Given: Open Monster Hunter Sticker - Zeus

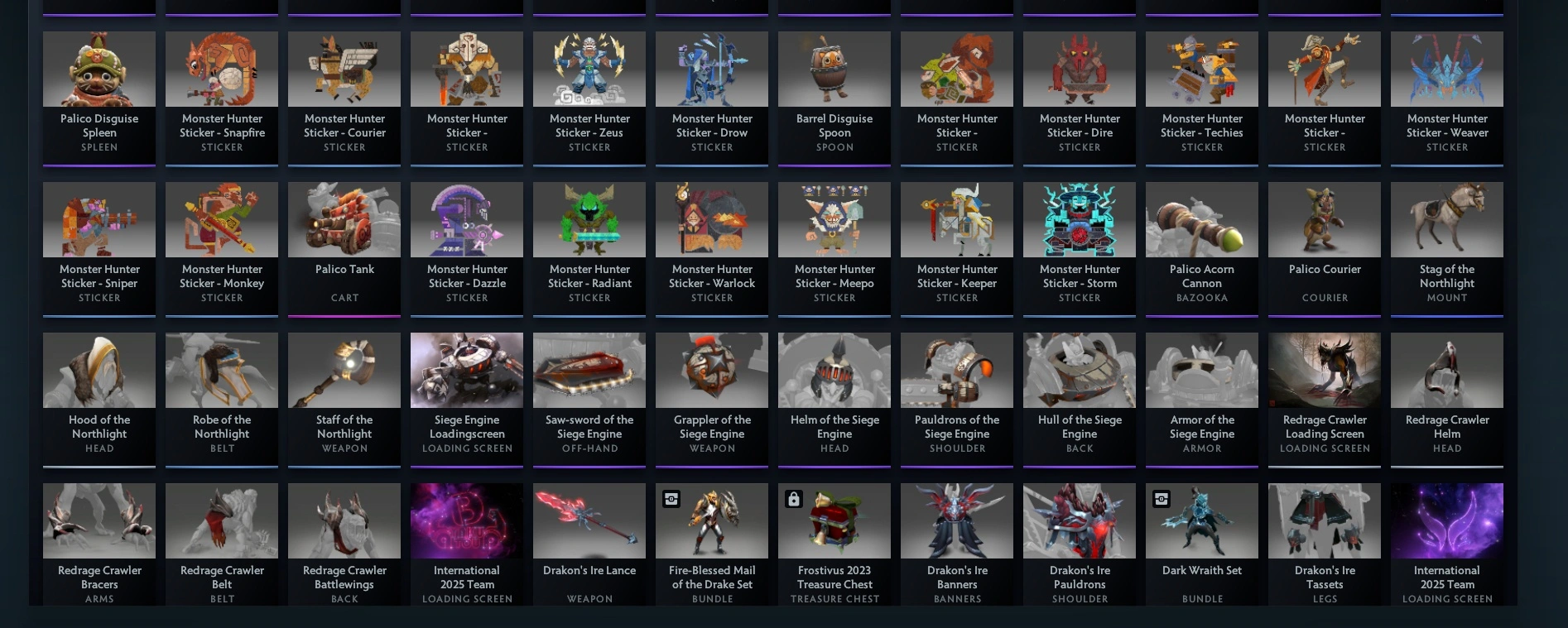Looking at the screenshot, I should [589, 98].
